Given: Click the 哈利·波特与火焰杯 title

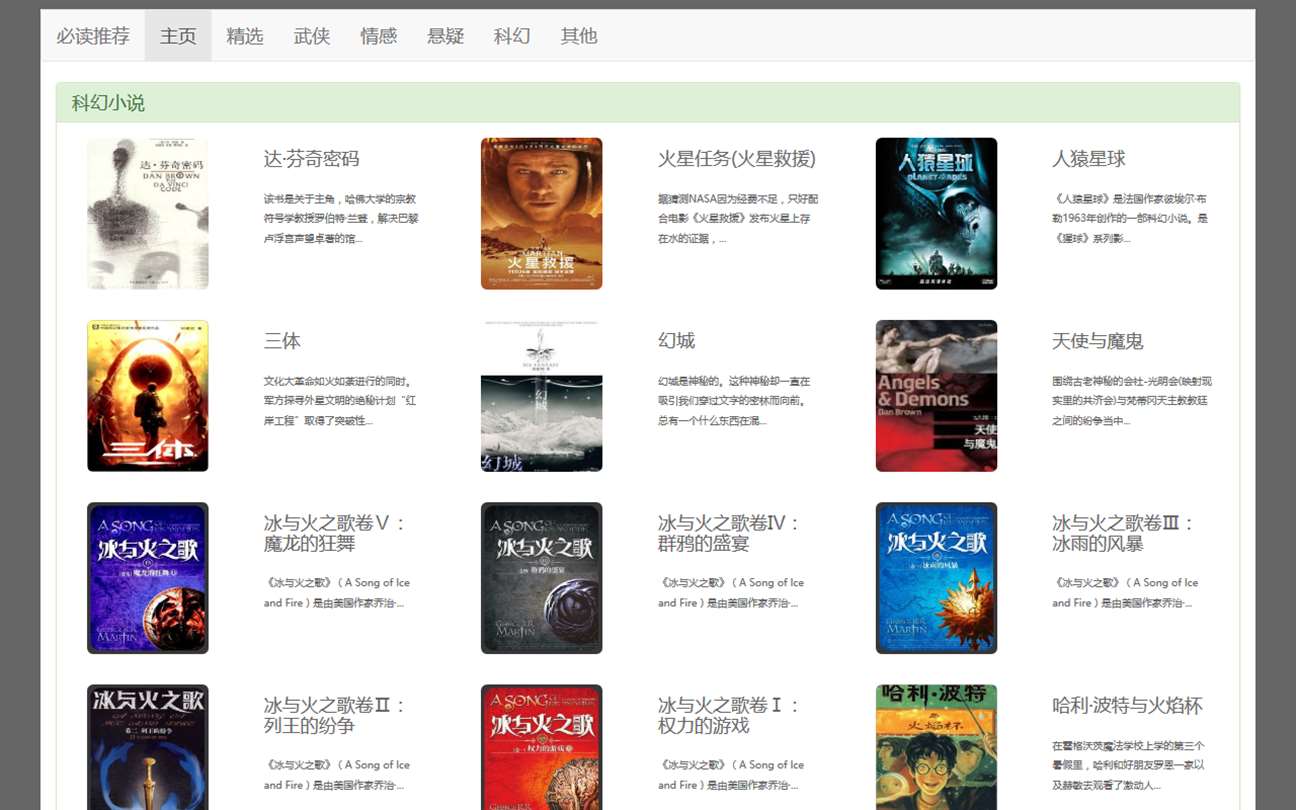Looking at the screenshot, I should point(1127,706).
